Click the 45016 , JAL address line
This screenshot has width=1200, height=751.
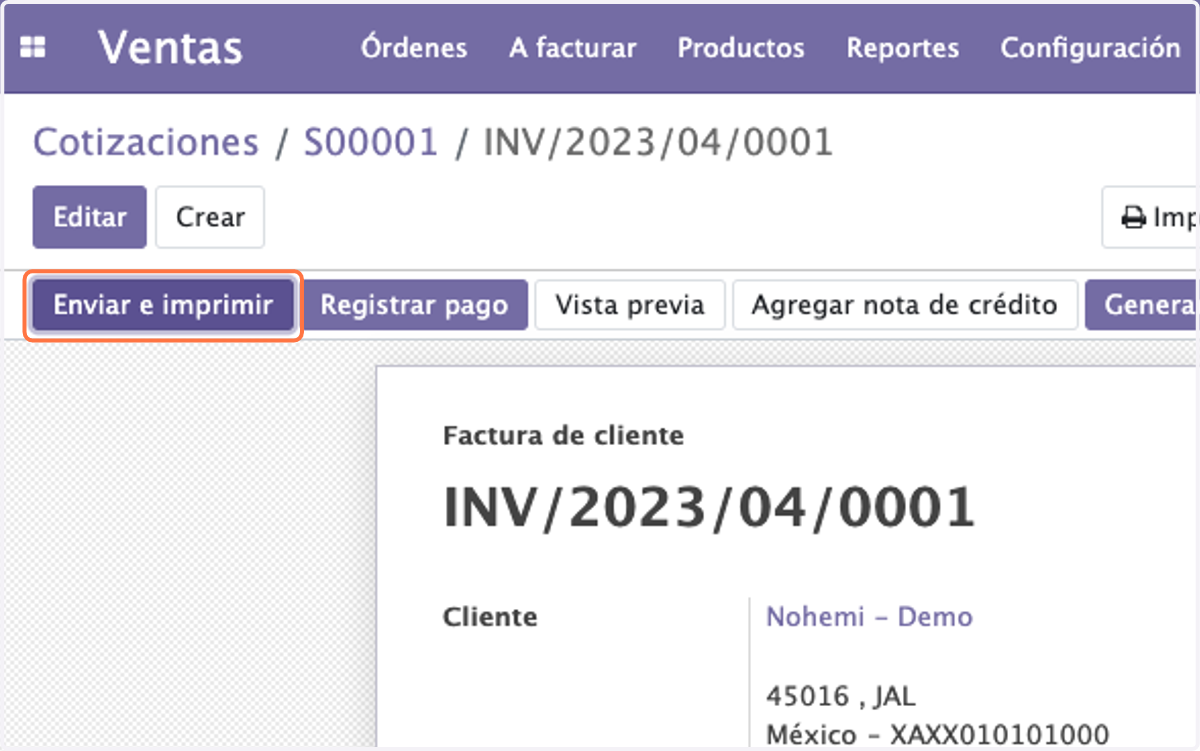[840, 695]
